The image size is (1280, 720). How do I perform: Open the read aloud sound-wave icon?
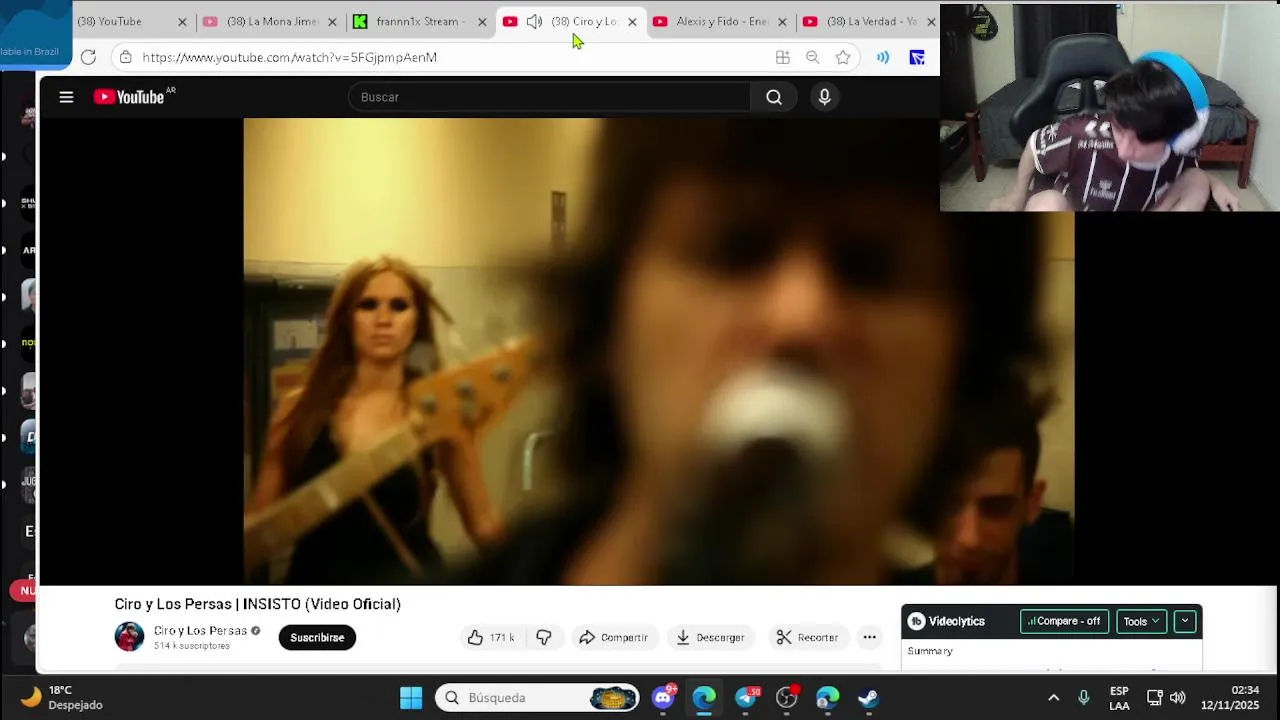pos(883,57)
